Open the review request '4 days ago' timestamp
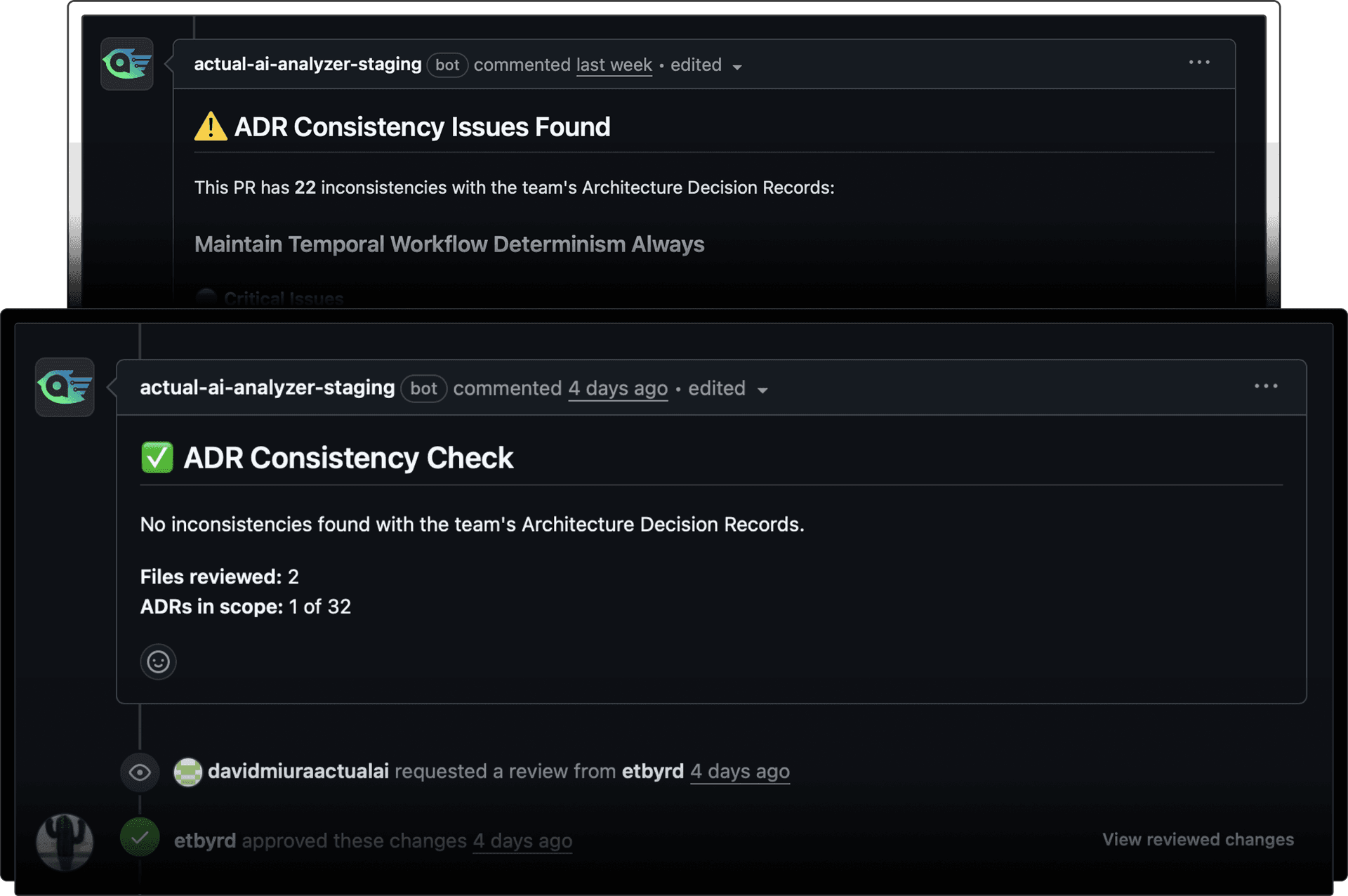 [x=739, y=771]
